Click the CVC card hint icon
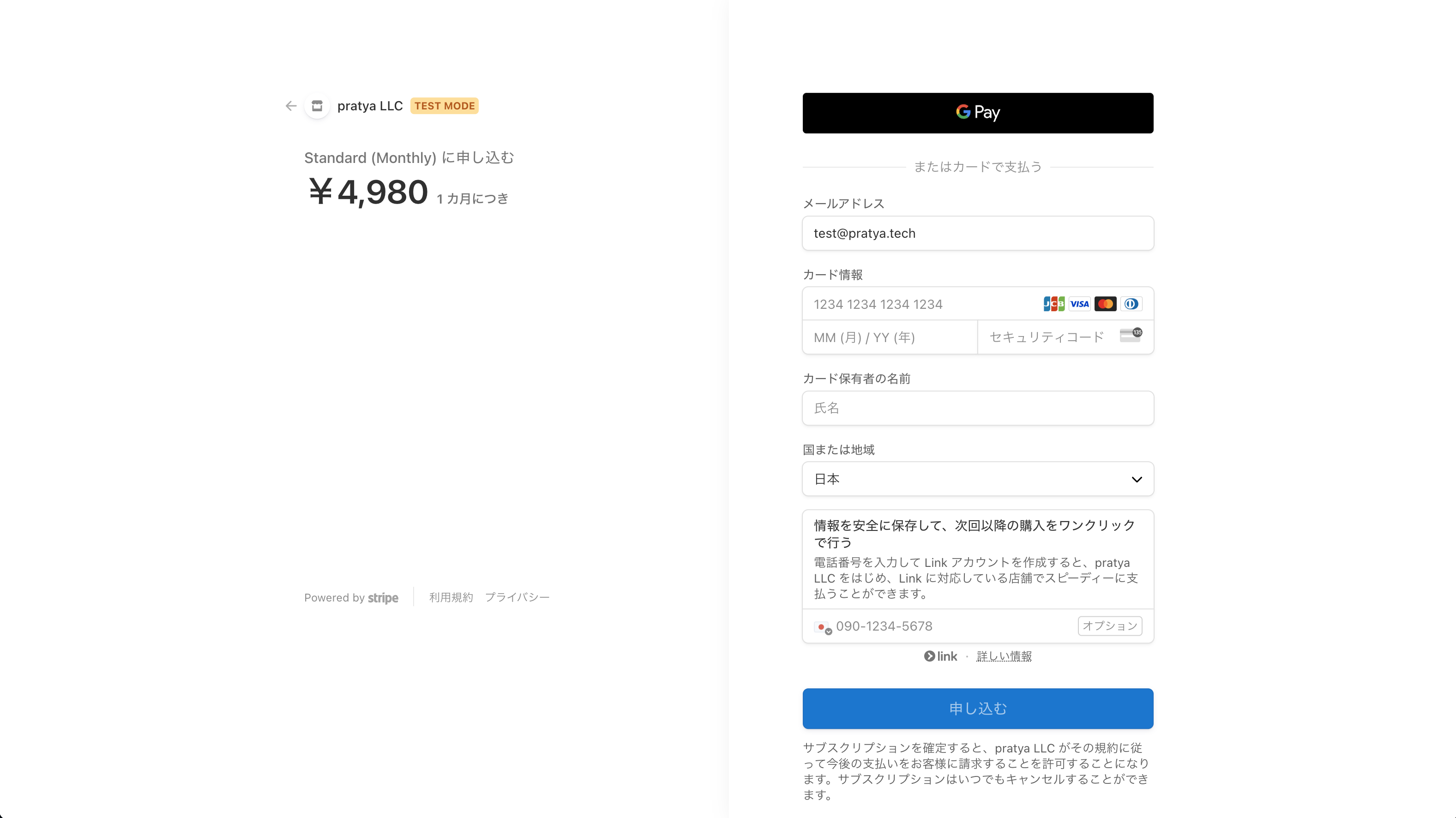Image resolution: width=1456 pixels, height=818 pixels. 1131,335
